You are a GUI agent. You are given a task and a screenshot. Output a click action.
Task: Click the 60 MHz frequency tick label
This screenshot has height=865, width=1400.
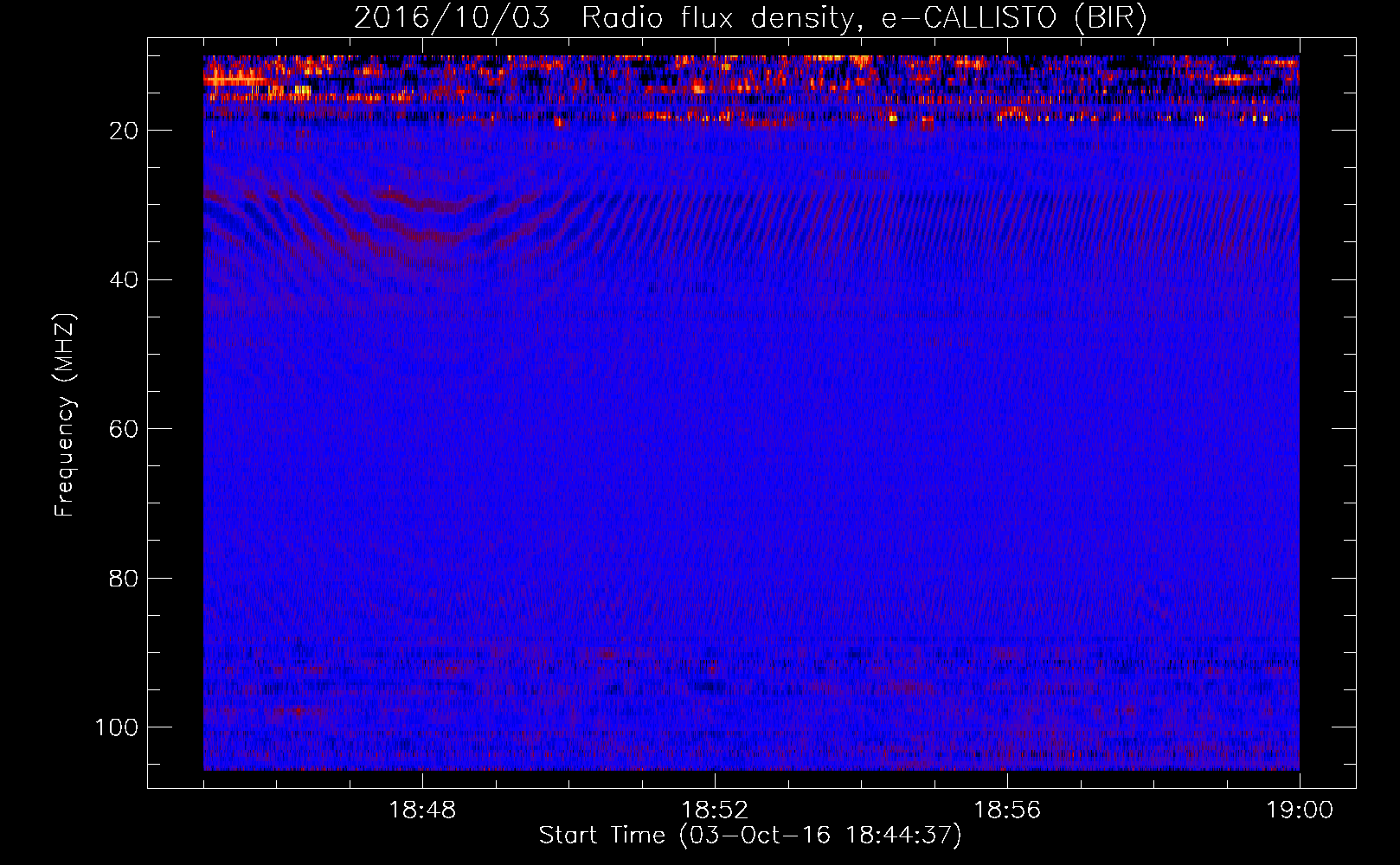point(124,429)
